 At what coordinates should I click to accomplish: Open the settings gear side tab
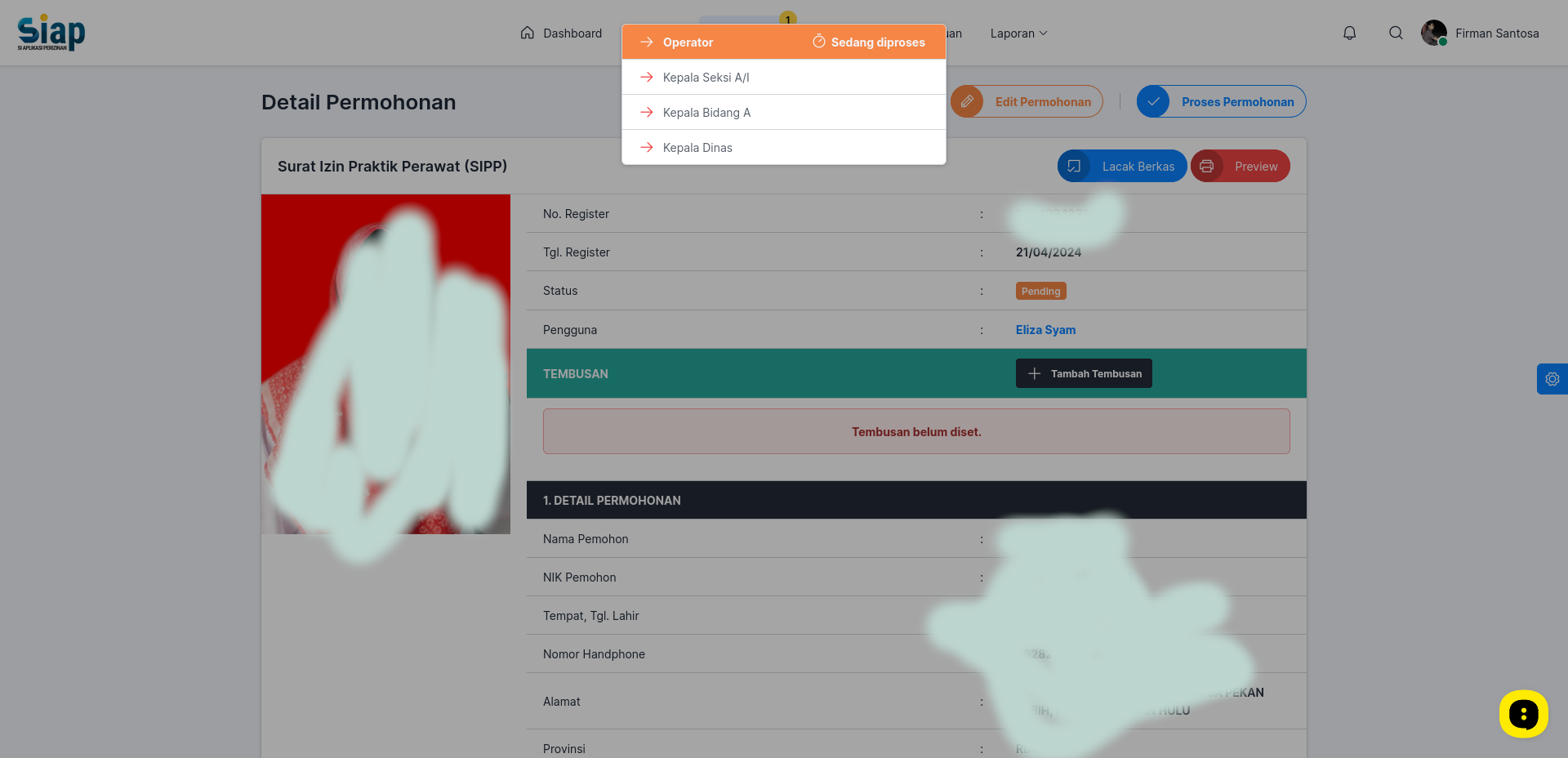point(1552,379)
